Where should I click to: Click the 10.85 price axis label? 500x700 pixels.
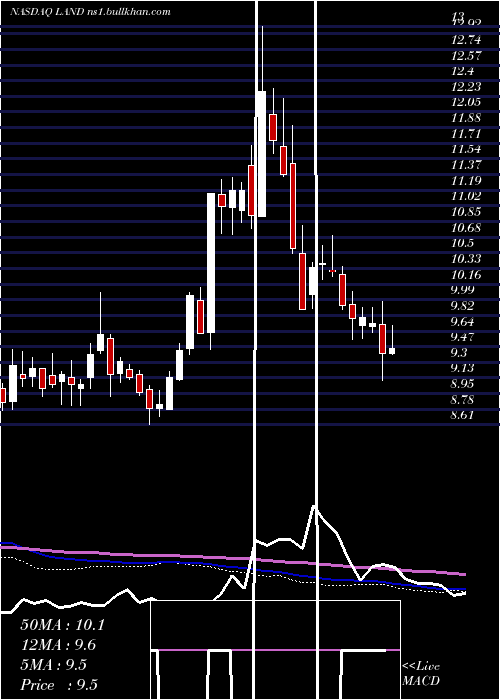466,212
